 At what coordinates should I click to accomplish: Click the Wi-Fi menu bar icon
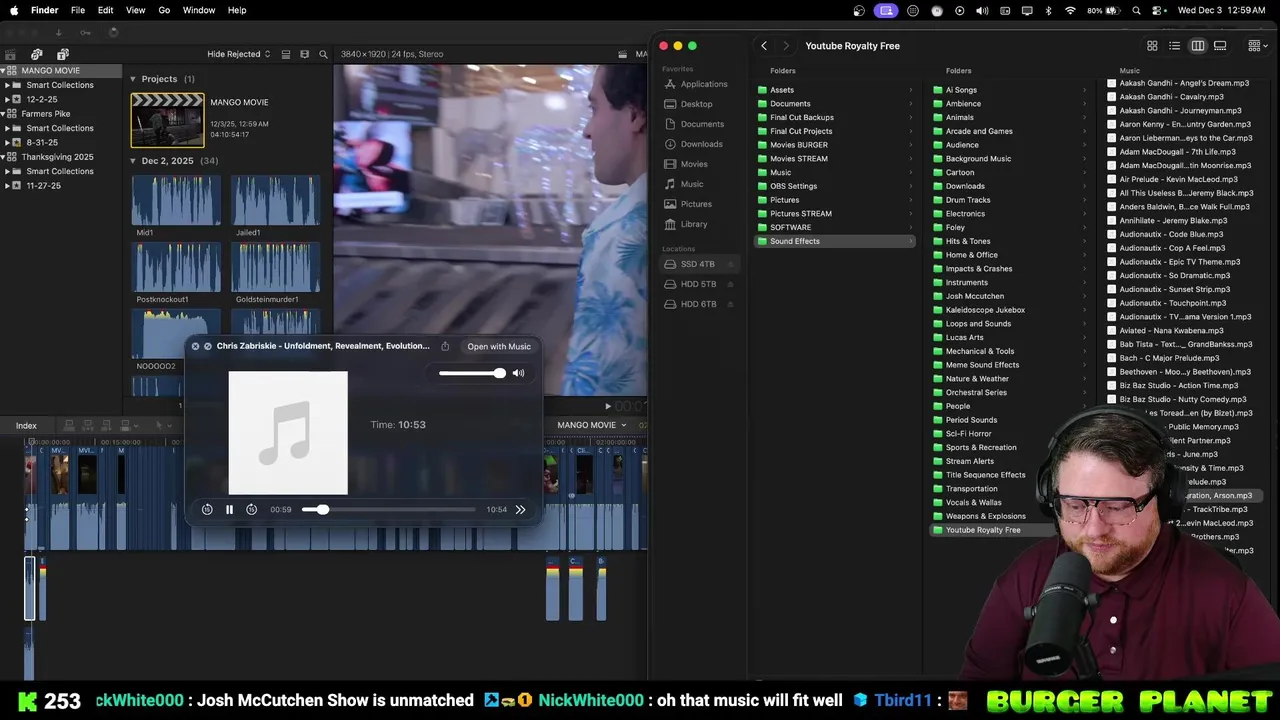[x=1070, y=10]
